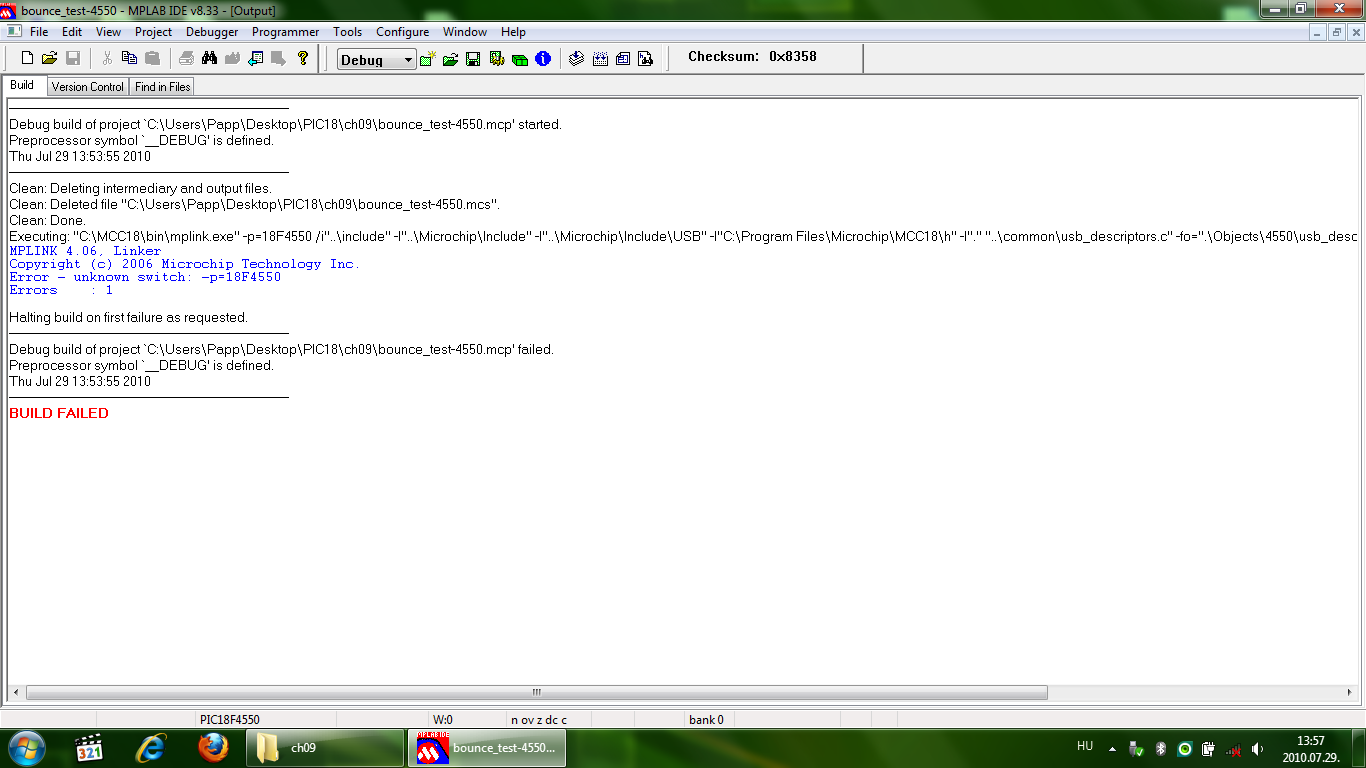The image size is (1366, 768).
Task: Click the Bluetooth tray icon
Action: point(1161,748)
